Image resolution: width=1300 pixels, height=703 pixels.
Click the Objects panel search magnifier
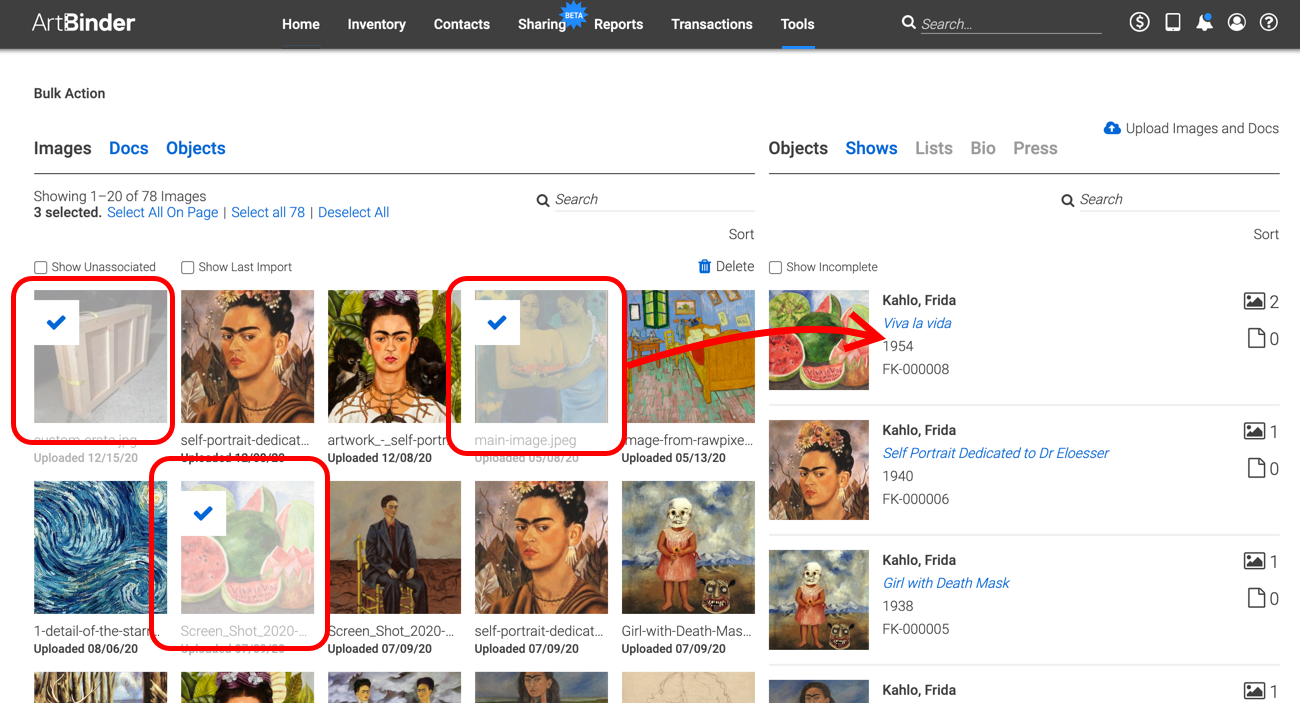click(1068, 200)
